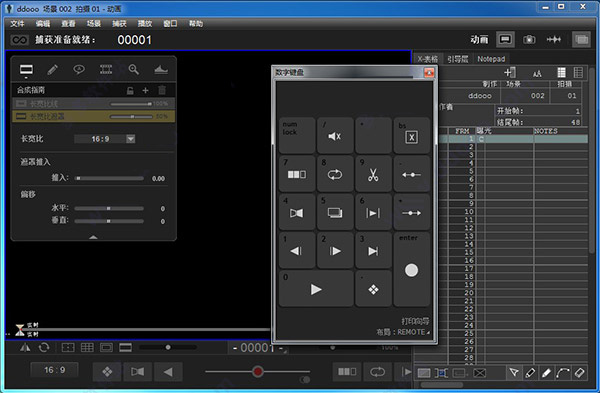Select the composition guides tool icon
The height and width of the screenshot is (393, 600).
click(x=26, y=70)
